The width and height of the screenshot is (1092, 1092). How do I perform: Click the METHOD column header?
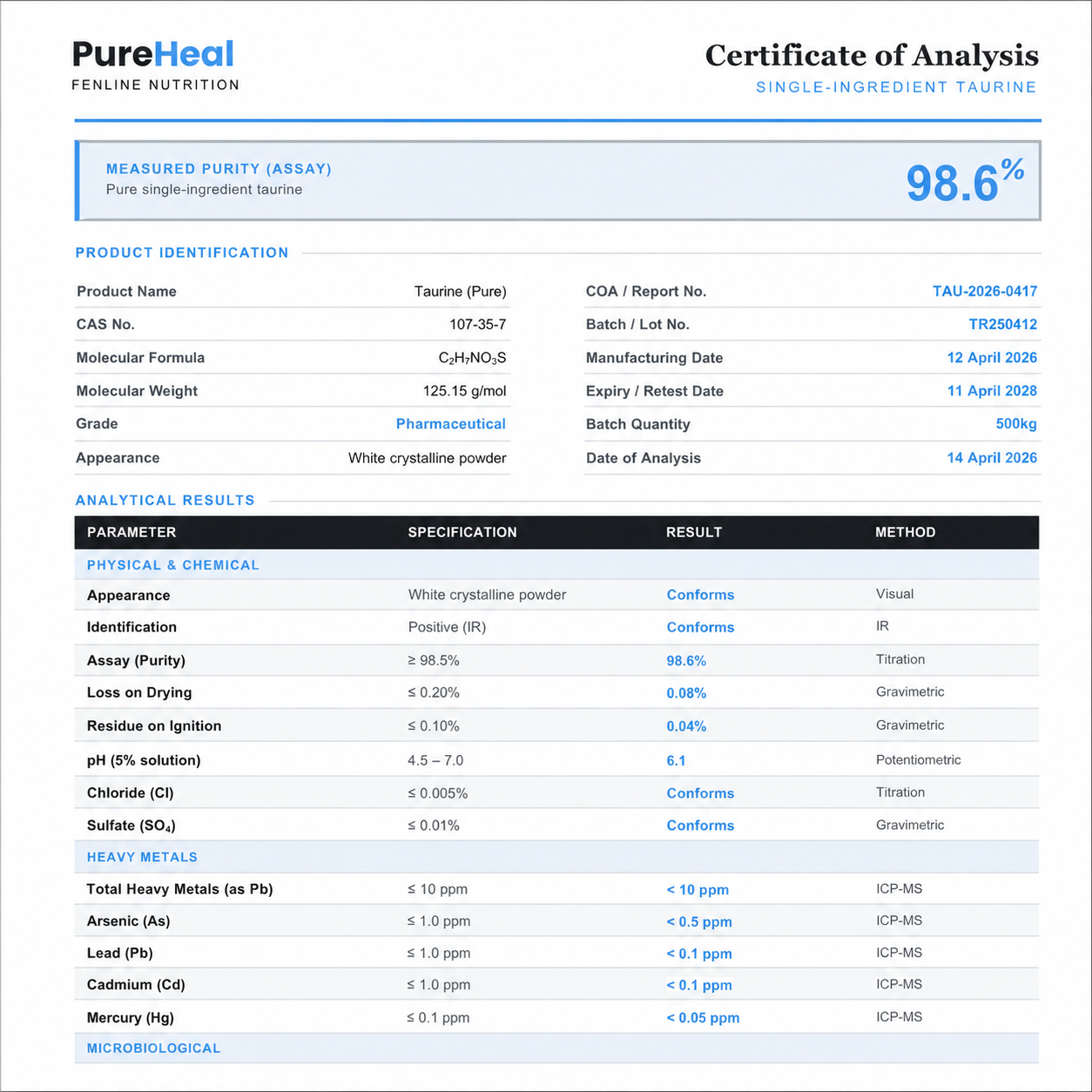click(906, 532)
